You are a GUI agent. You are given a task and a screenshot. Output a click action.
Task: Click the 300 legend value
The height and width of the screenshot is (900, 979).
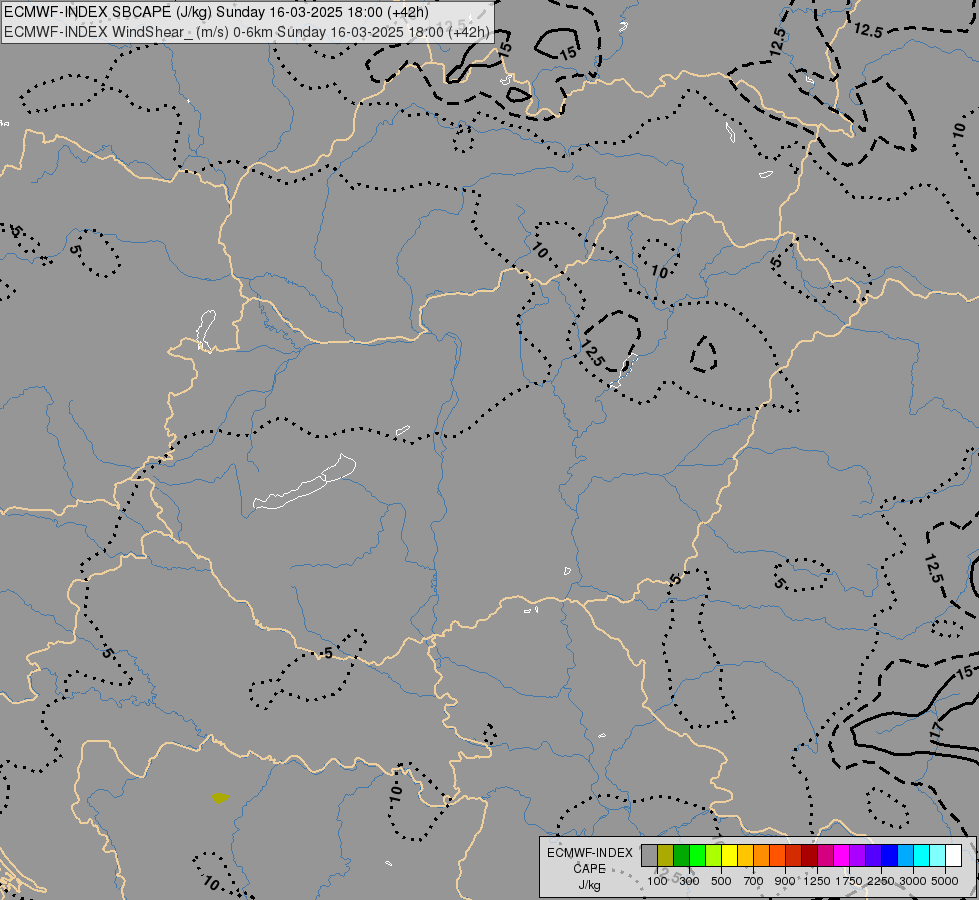click(689, 881)
